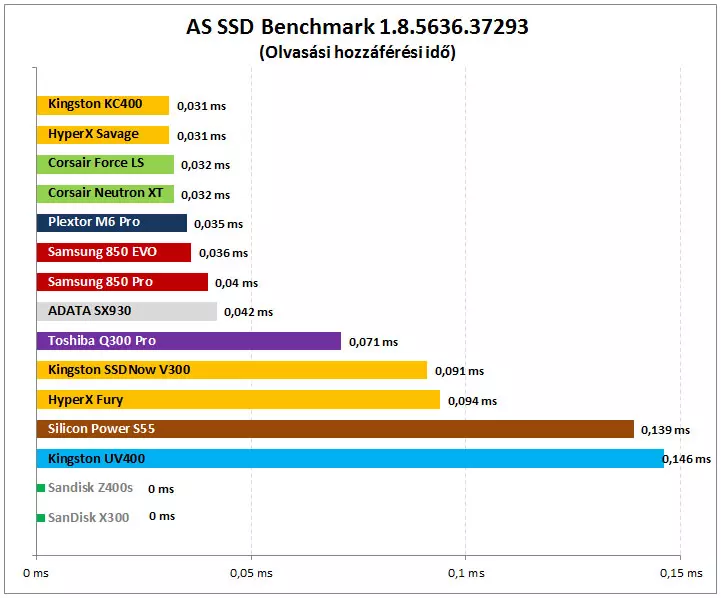Click the 0,031 ms value beside Kingston KC400

(201, 106)
